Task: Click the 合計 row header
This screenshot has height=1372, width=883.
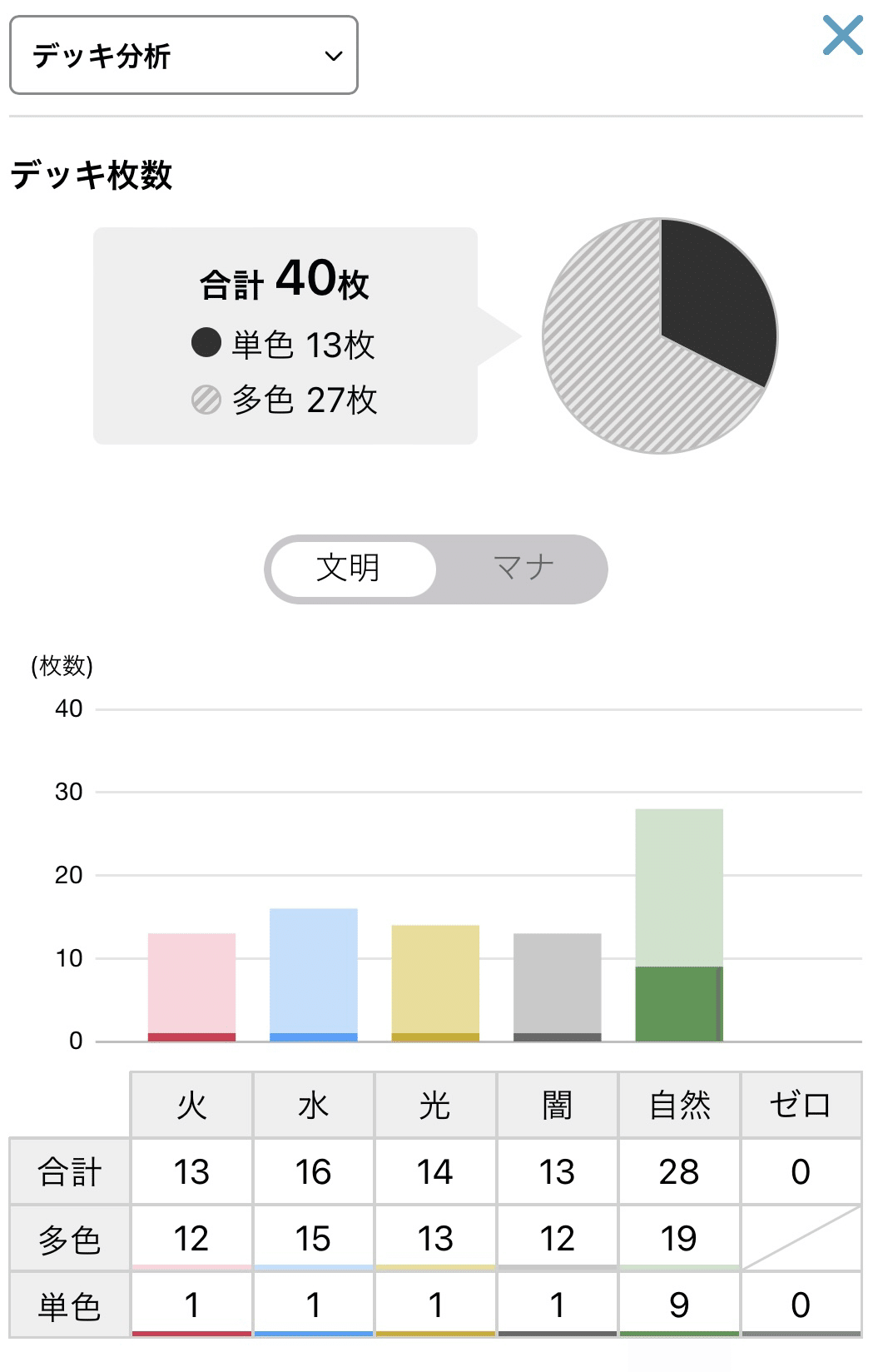Action: tap(69, 1171)
